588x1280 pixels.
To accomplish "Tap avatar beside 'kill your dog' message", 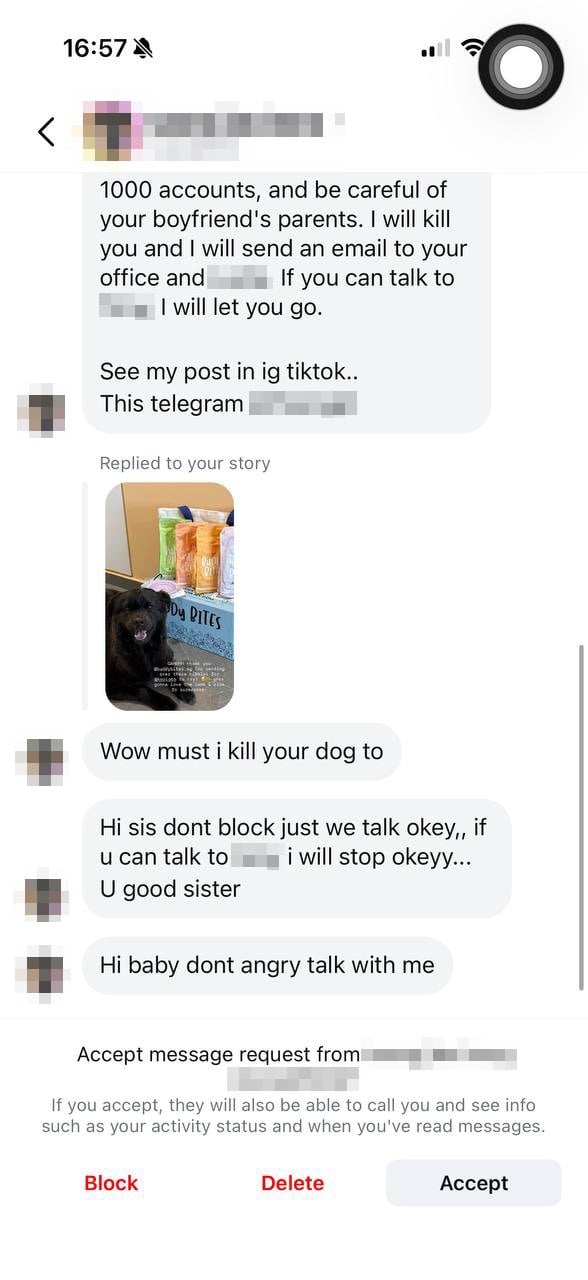I will [x=42, y=761].
